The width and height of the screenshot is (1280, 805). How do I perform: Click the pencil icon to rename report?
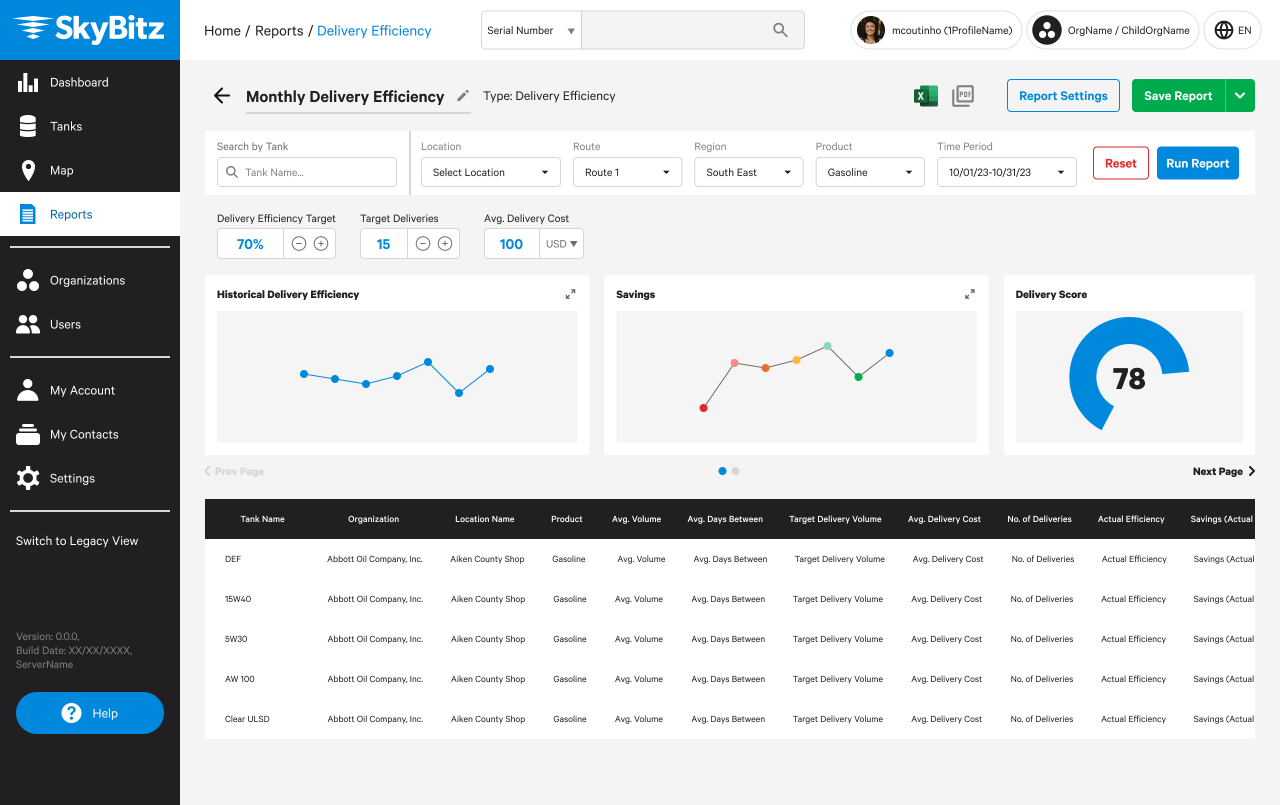click(x=463, y=96)
